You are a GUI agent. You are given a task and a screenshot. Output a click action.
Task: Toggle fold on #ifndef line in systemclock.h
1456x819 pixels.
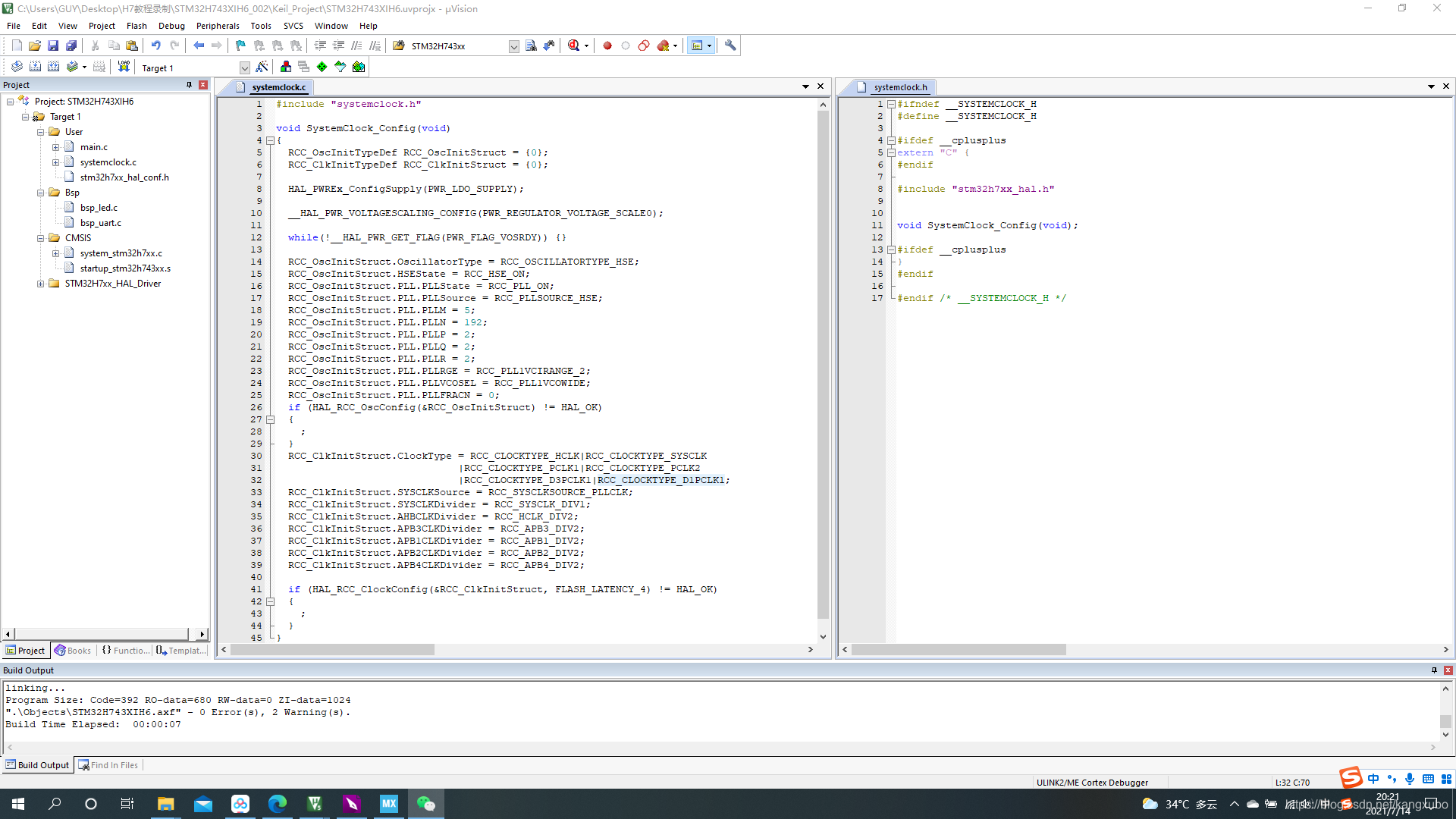[891, 104]
